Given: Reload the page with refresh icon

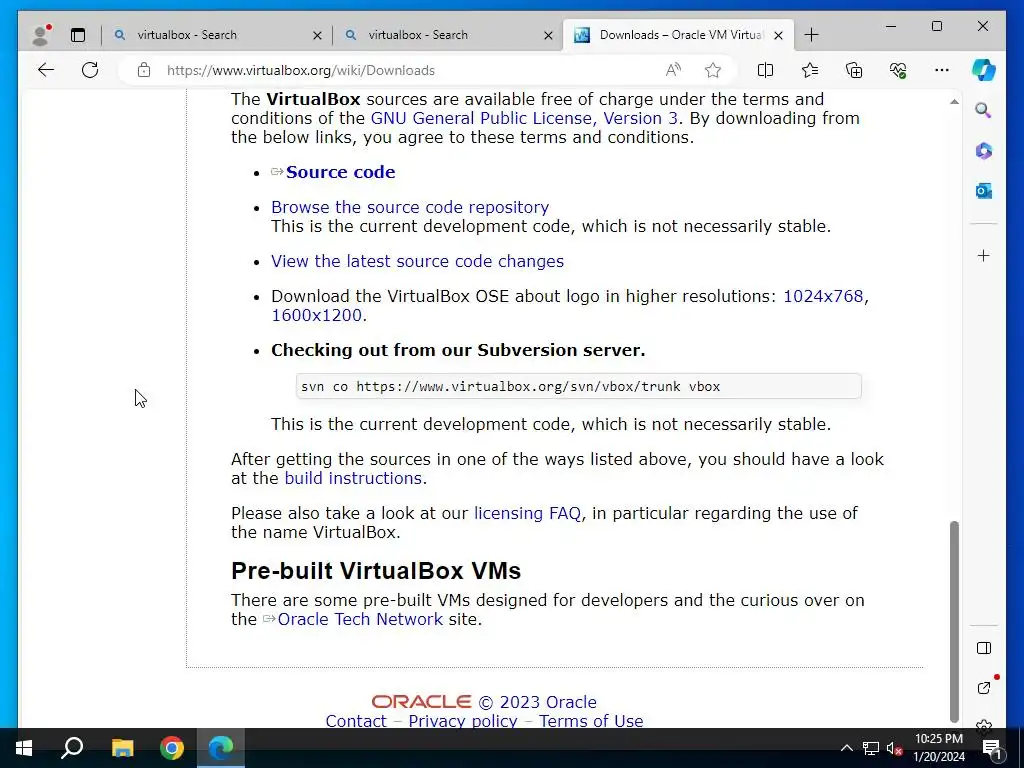Looking at the screenshot, I should (x=90, y=70).
